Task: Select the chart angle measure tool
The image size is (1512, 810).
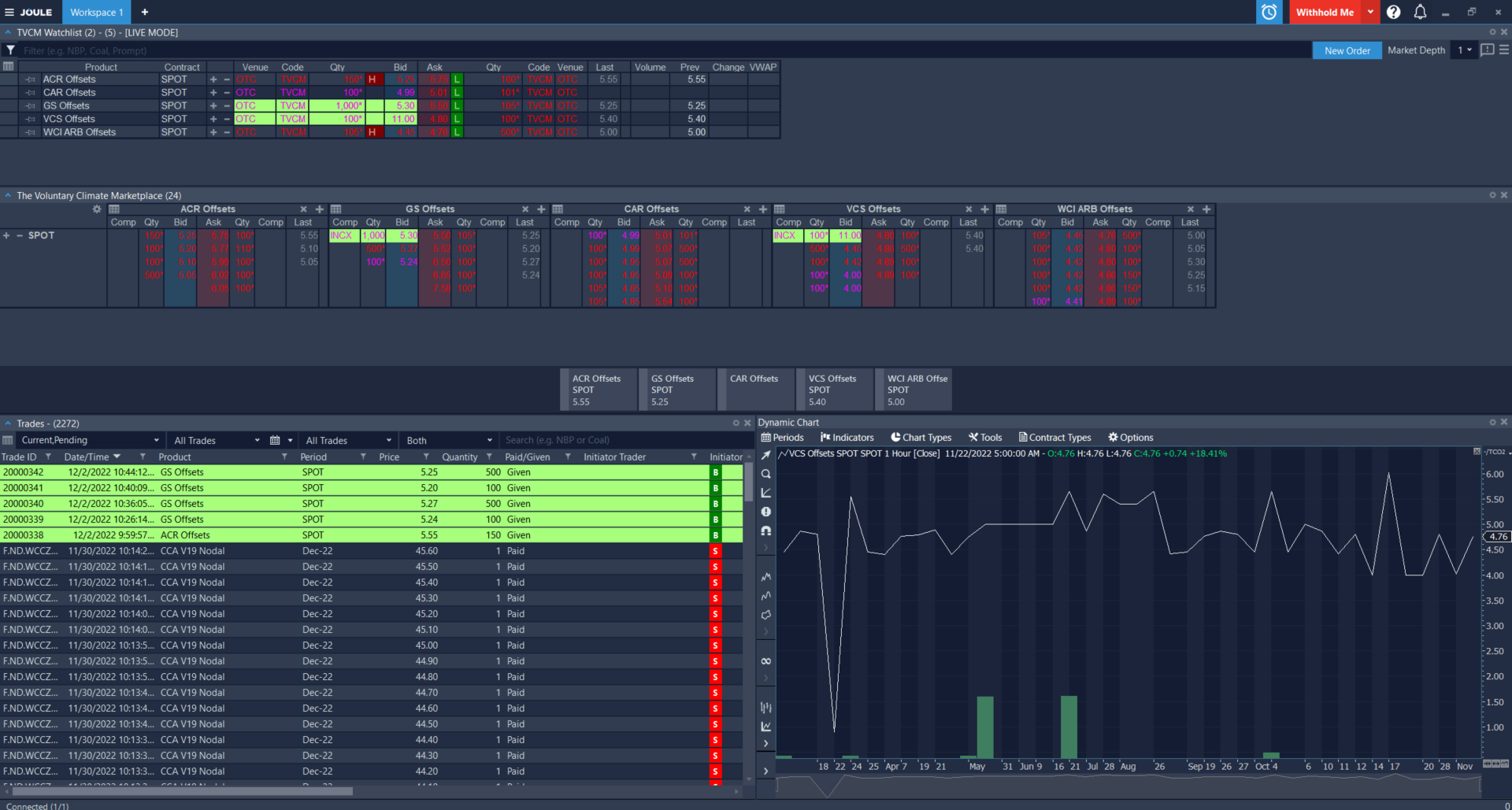Action: coord(765,493)
